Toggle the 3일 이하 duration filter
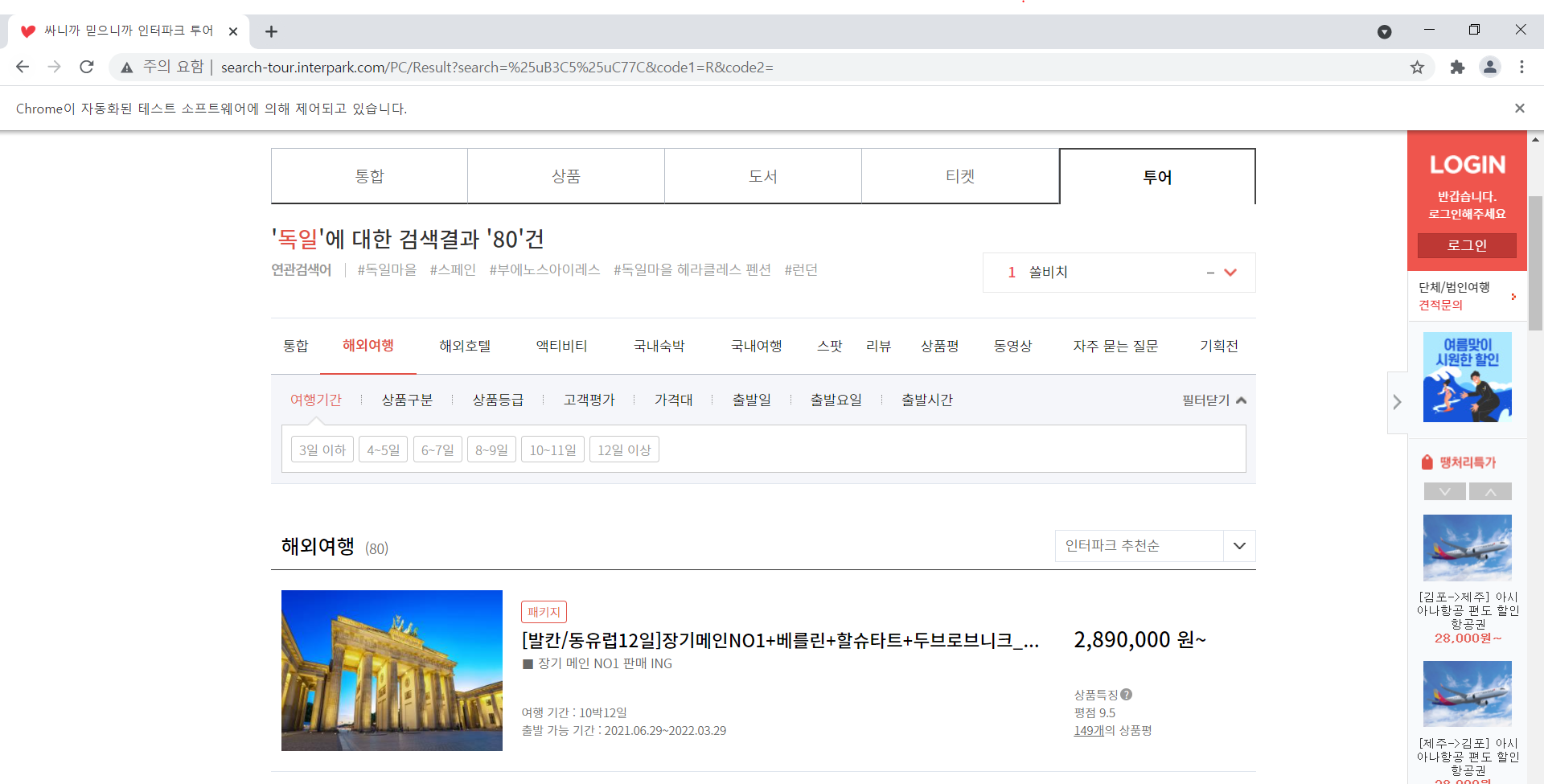 [x=322, y=450]
